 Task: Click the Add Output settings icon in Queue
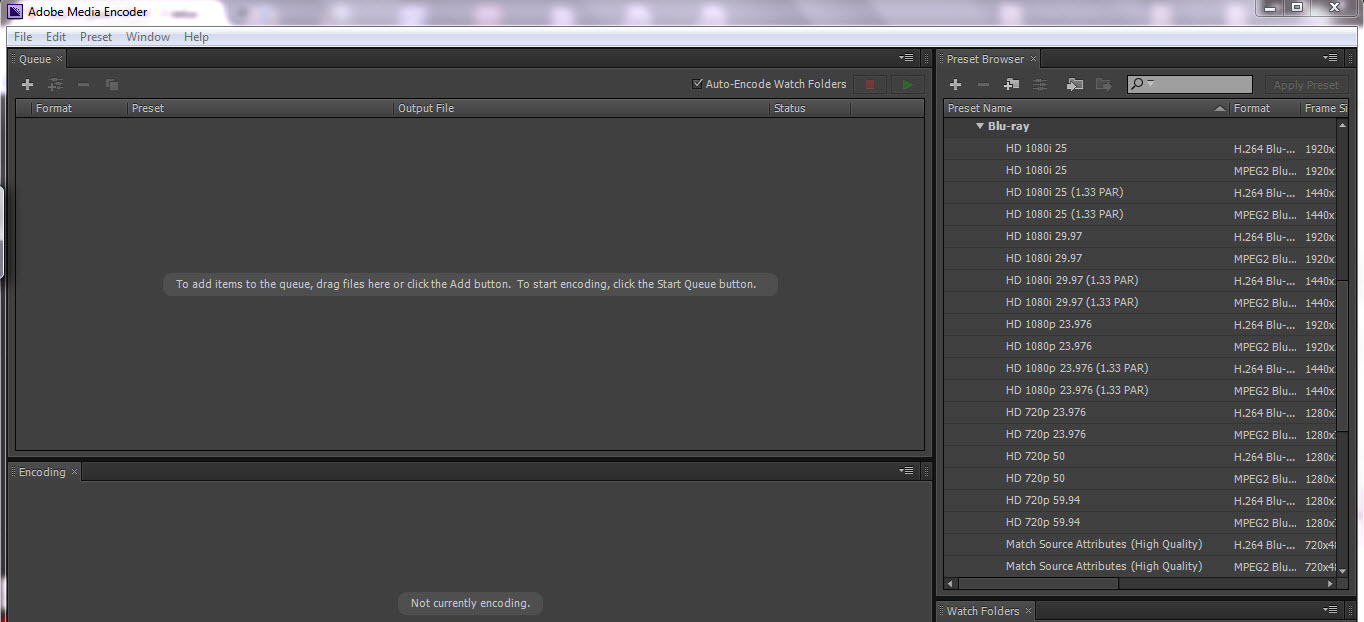55,85
